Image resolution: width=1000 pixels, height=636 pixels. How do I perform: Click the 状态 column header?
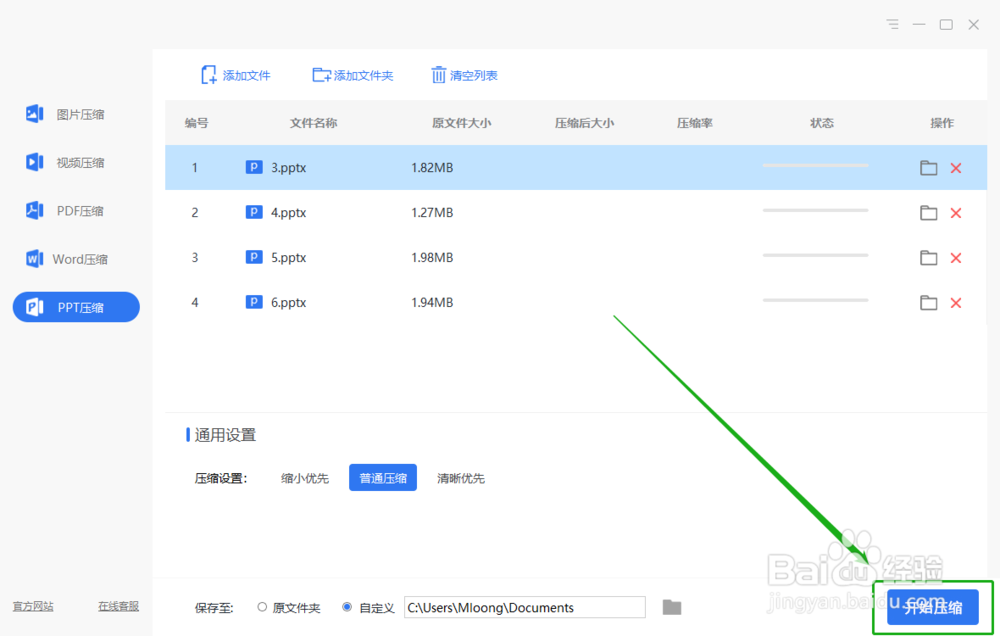(821, 122)
